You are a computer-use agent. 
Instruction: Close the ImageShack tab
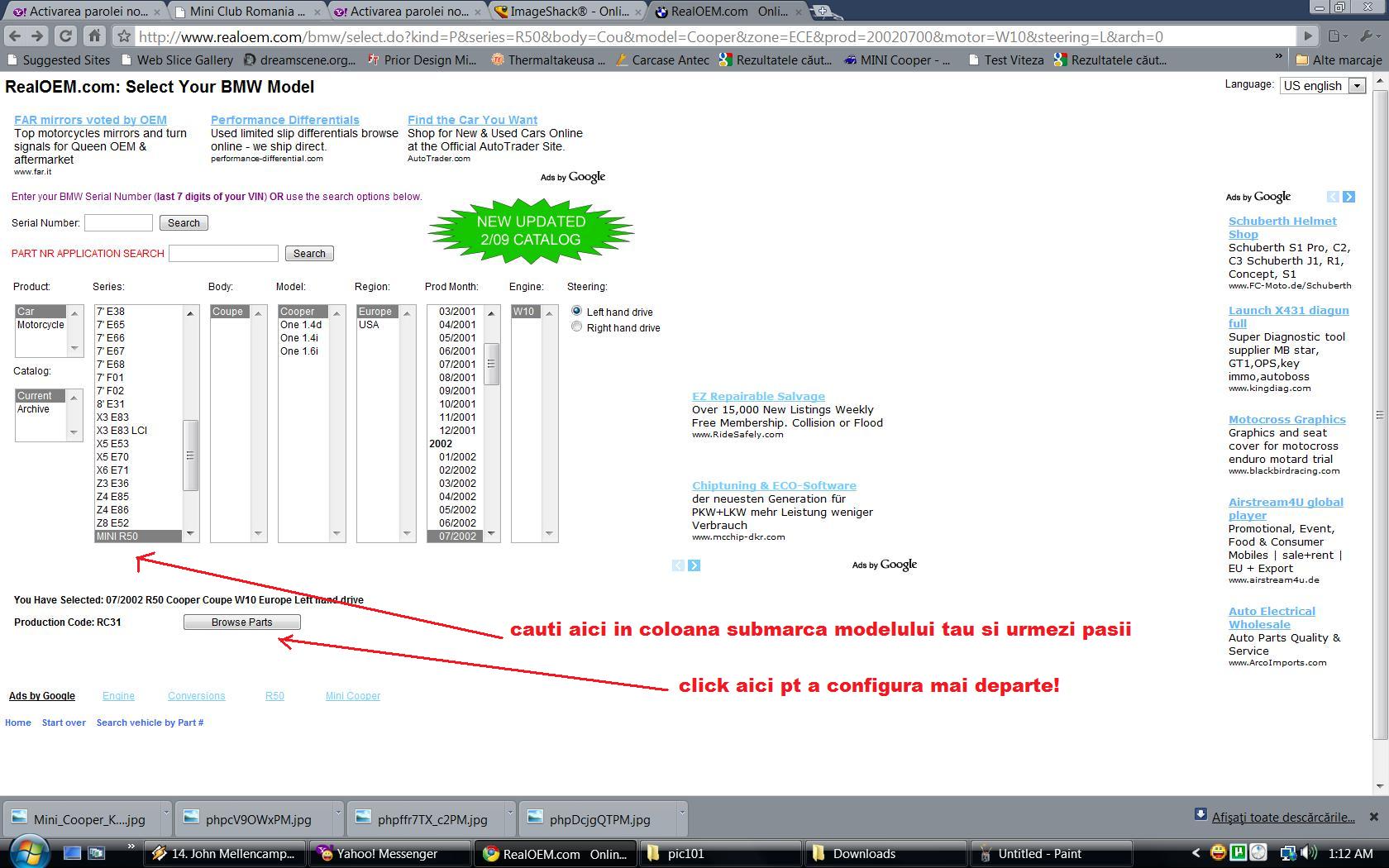coord(638,12)
